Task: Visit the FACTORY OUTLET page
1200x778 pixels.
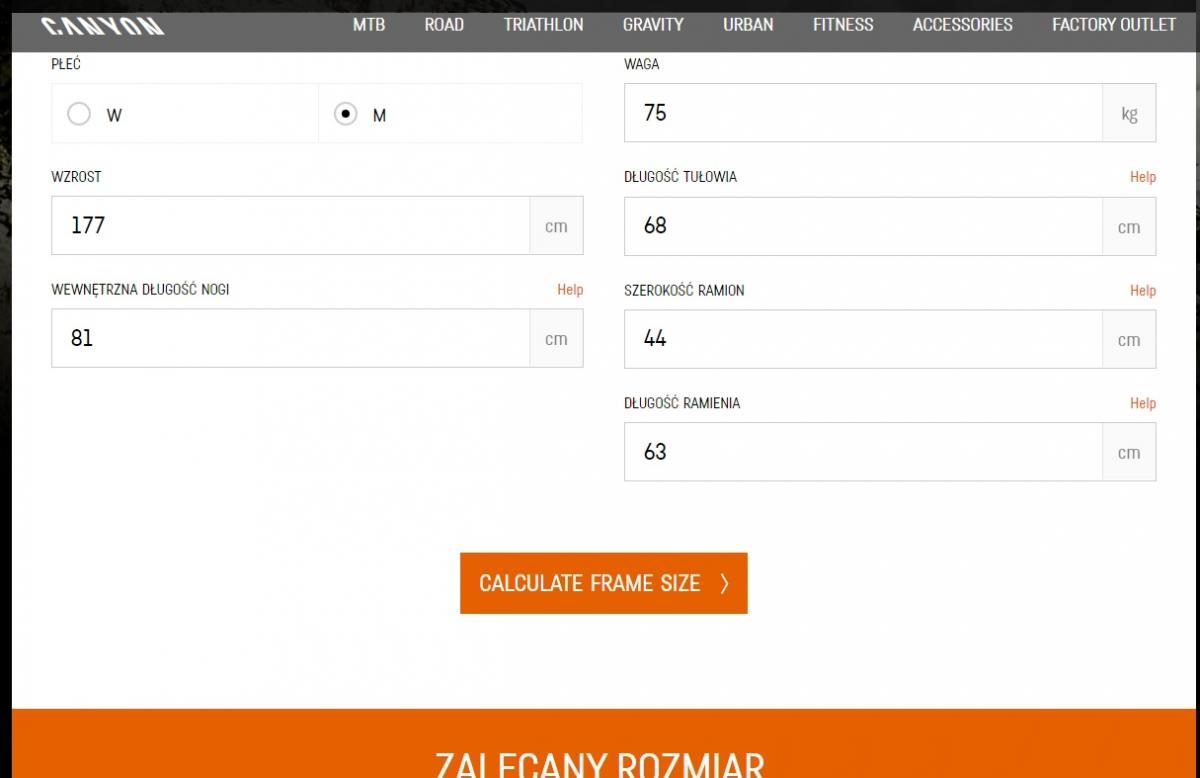Action: click(1113, 25)
